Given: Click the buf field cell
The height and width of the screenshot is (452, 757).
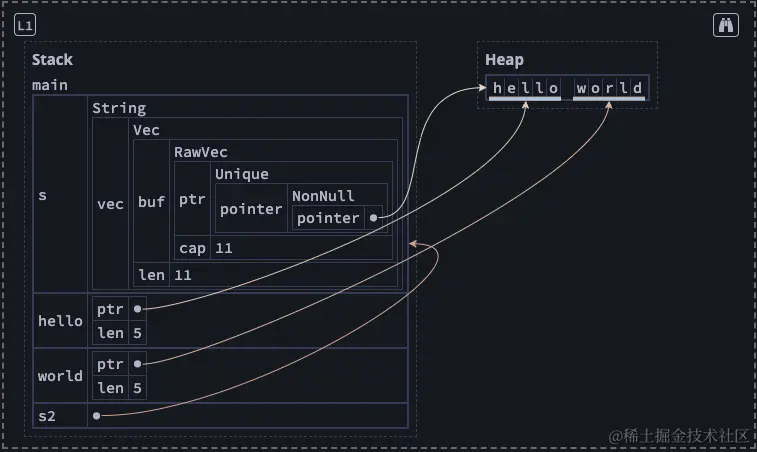Looking at the screenshot, I should point(151,202).
